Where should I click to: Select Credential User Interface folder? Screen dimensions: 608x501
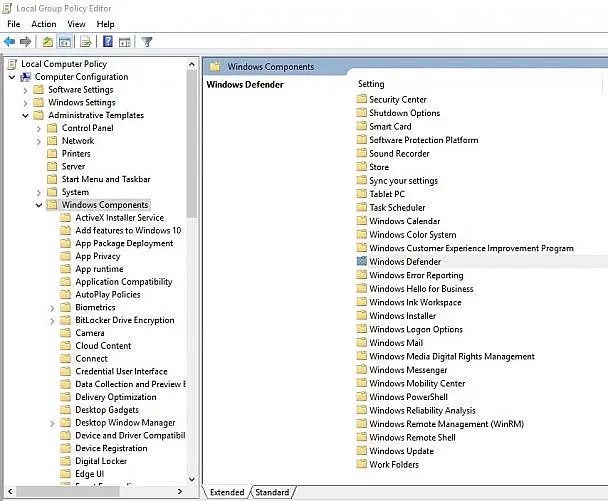(x=121, y=371)
